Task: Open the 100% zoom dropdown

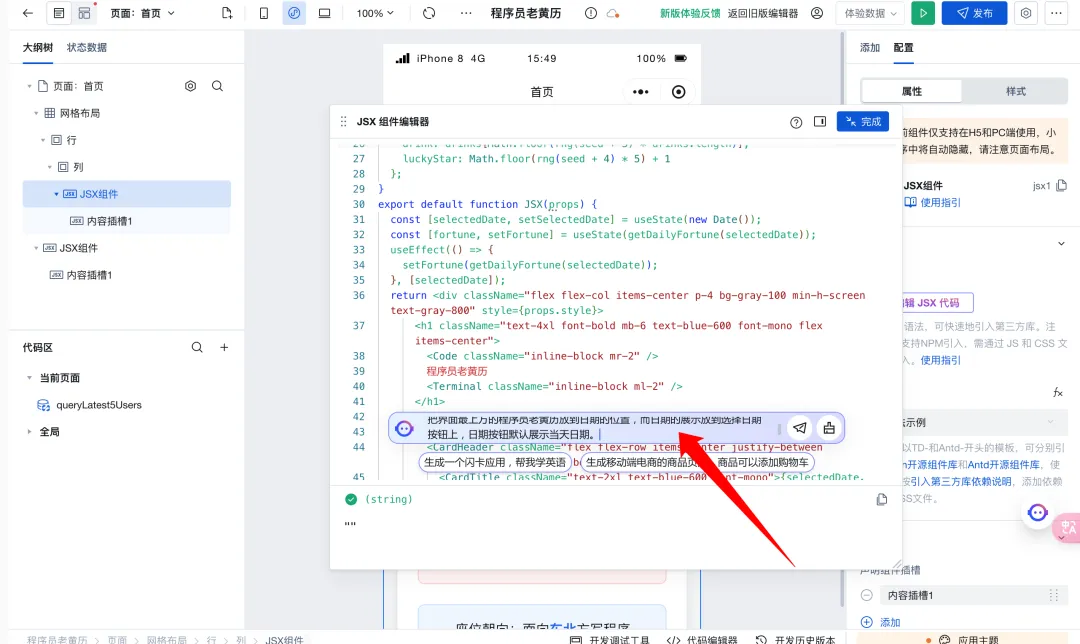Action: [375, 13]
